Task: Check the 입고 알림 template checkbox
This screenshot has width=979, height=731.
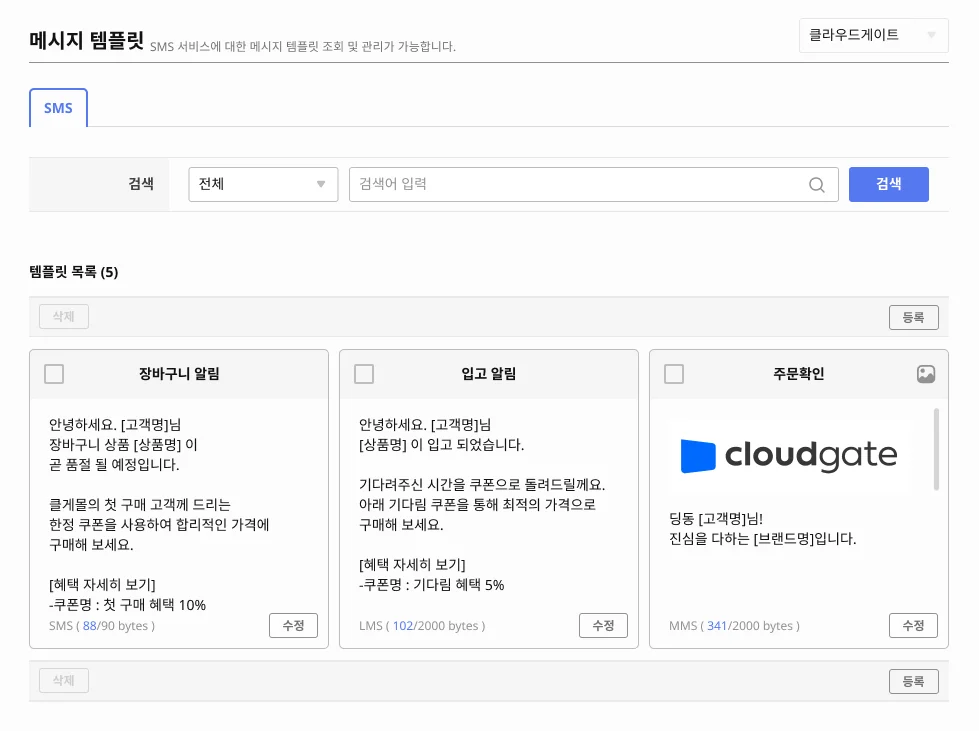Action: (364, 373)
